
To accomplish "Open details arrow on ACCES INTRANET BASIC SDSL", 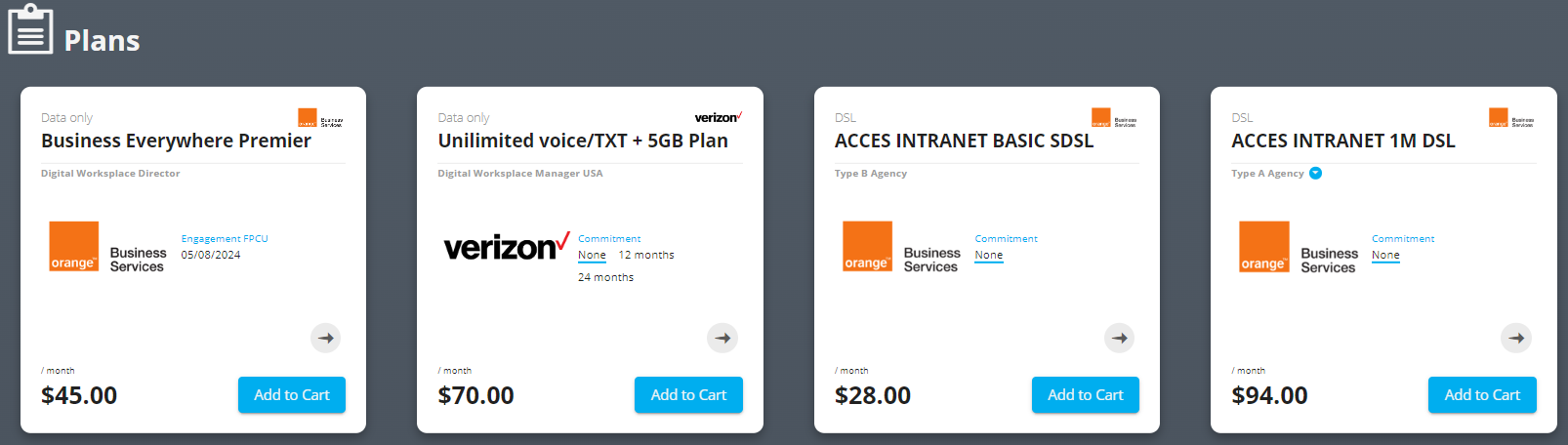I will click(1120, 338).
